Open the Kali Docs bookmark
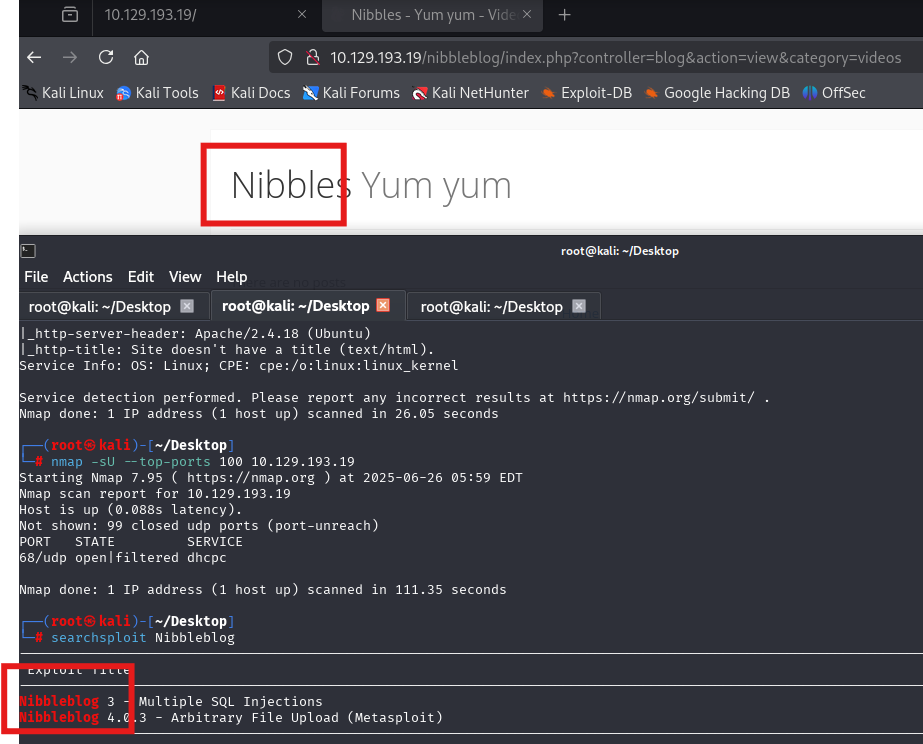923x744 pixels. [251, 93]
